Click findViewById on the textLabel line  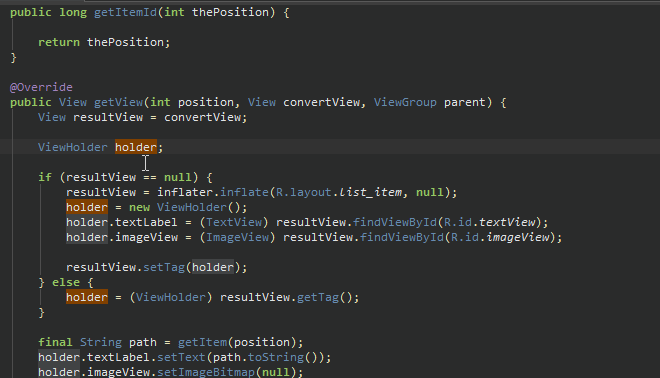click(x=395, y=222)
